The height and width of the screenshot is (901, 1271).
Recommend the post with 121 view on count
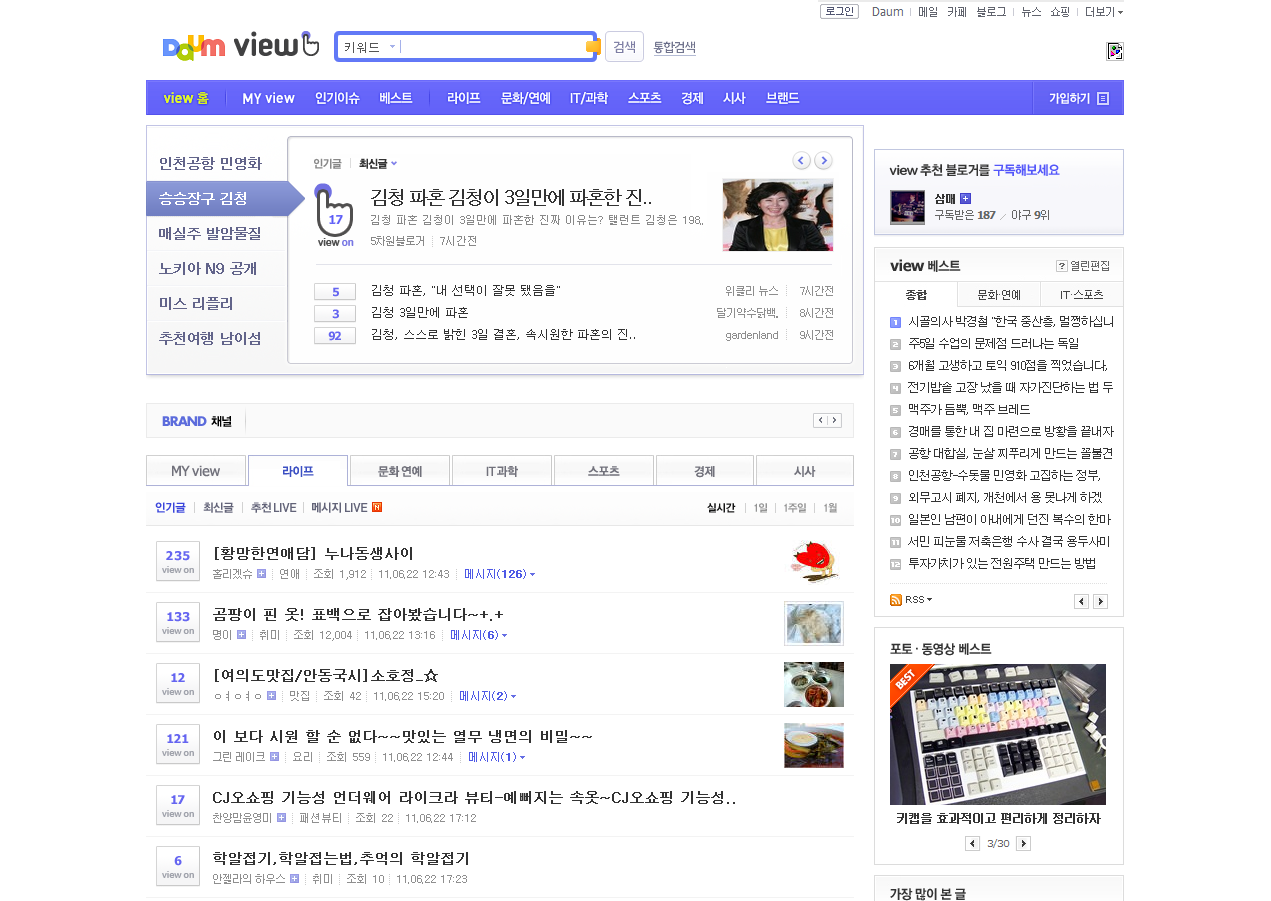coord(178,744)
